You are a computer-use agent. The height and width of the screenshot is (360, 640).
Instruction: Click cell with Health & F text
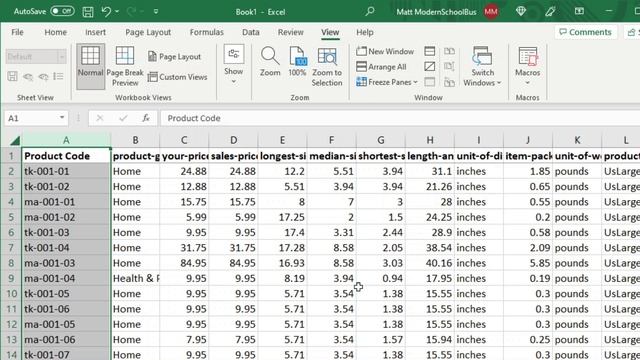135,278
